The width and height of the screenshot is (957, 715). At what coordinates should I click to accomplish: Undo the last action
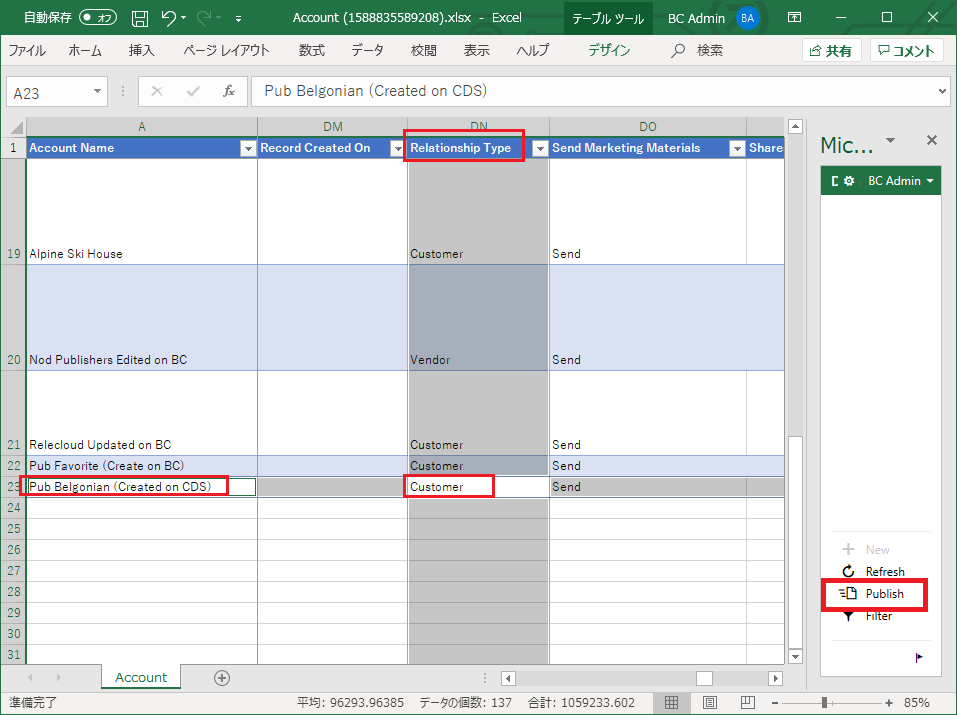[x=169, y=18]
